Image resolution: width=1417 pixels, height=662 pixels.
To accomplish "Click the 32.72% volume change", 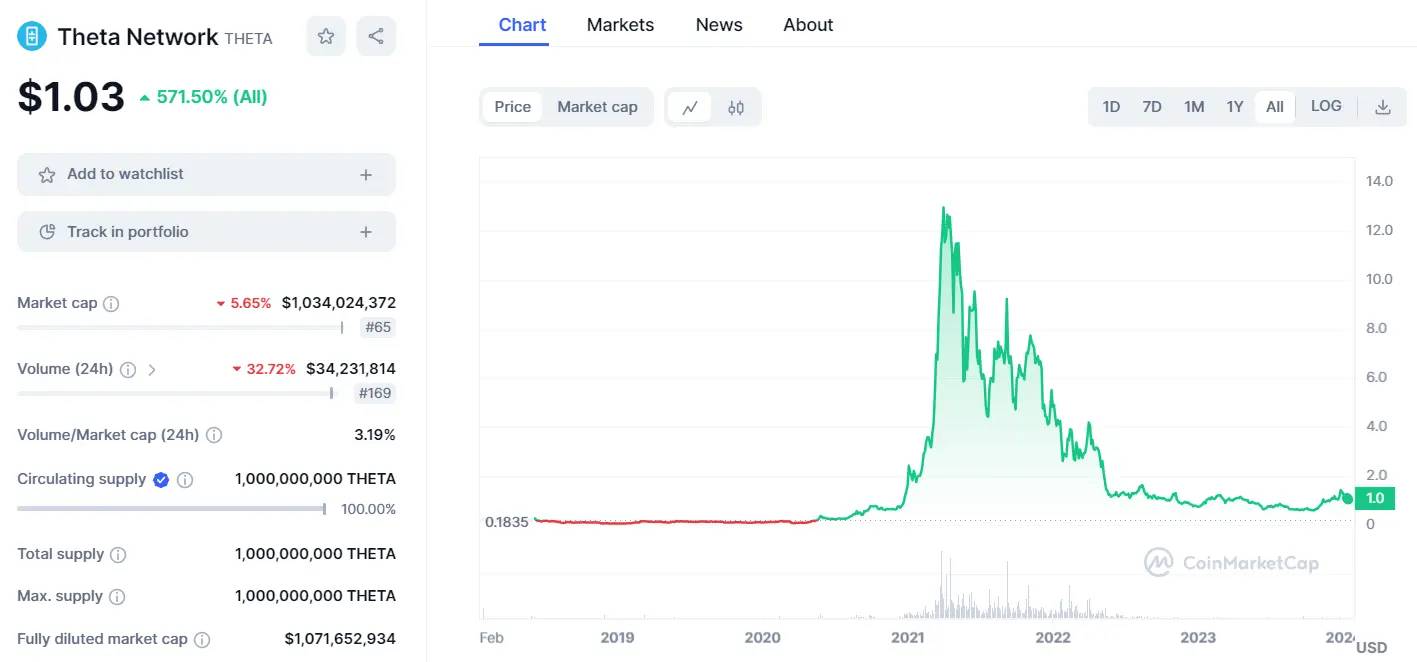I will pos(264,369).
